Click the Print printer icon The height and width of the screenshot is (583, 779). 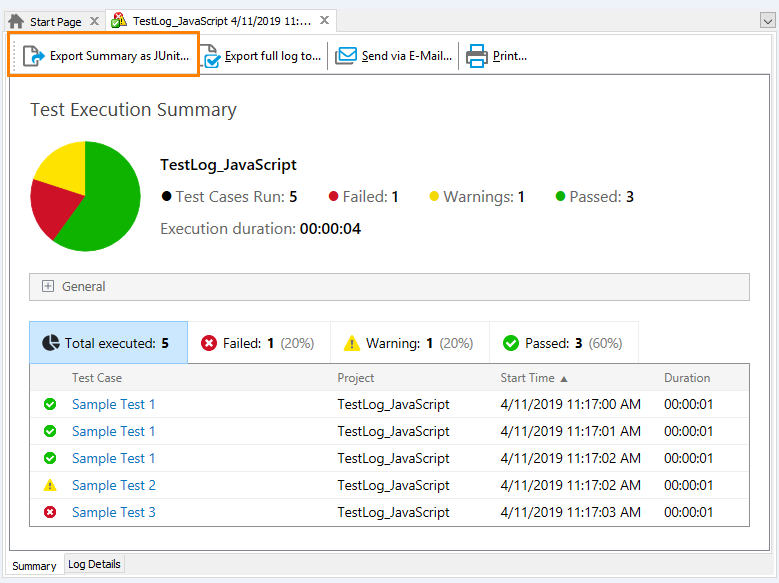[477, 56]
